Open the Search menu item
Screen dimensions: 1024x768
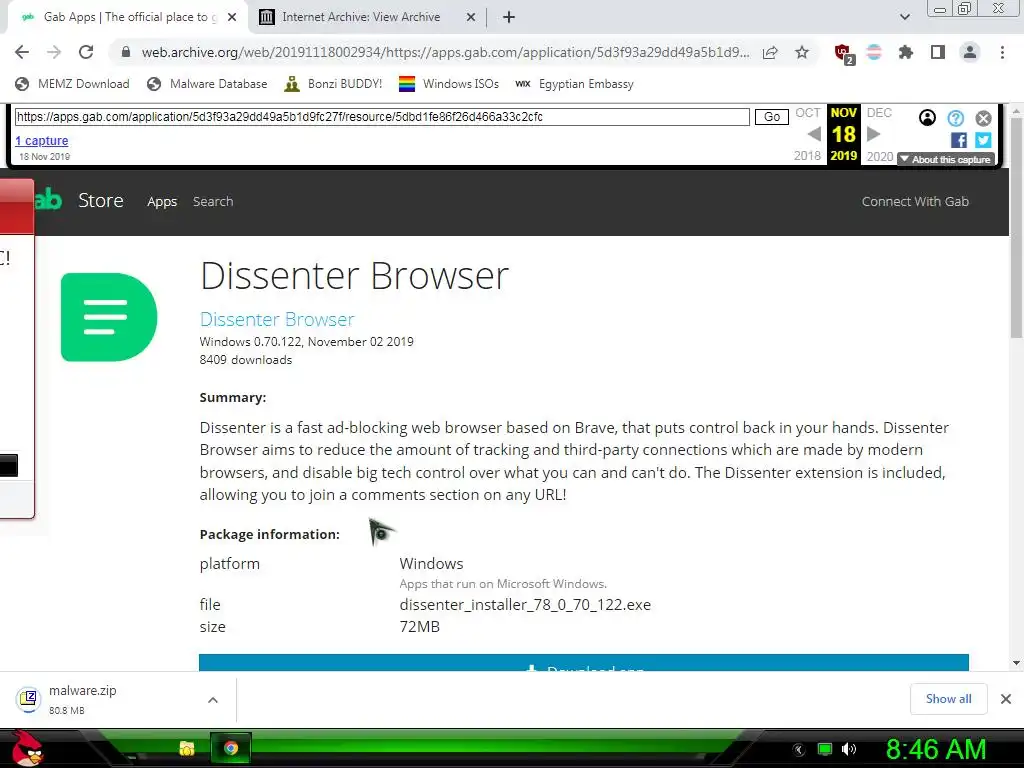[213, 201]
